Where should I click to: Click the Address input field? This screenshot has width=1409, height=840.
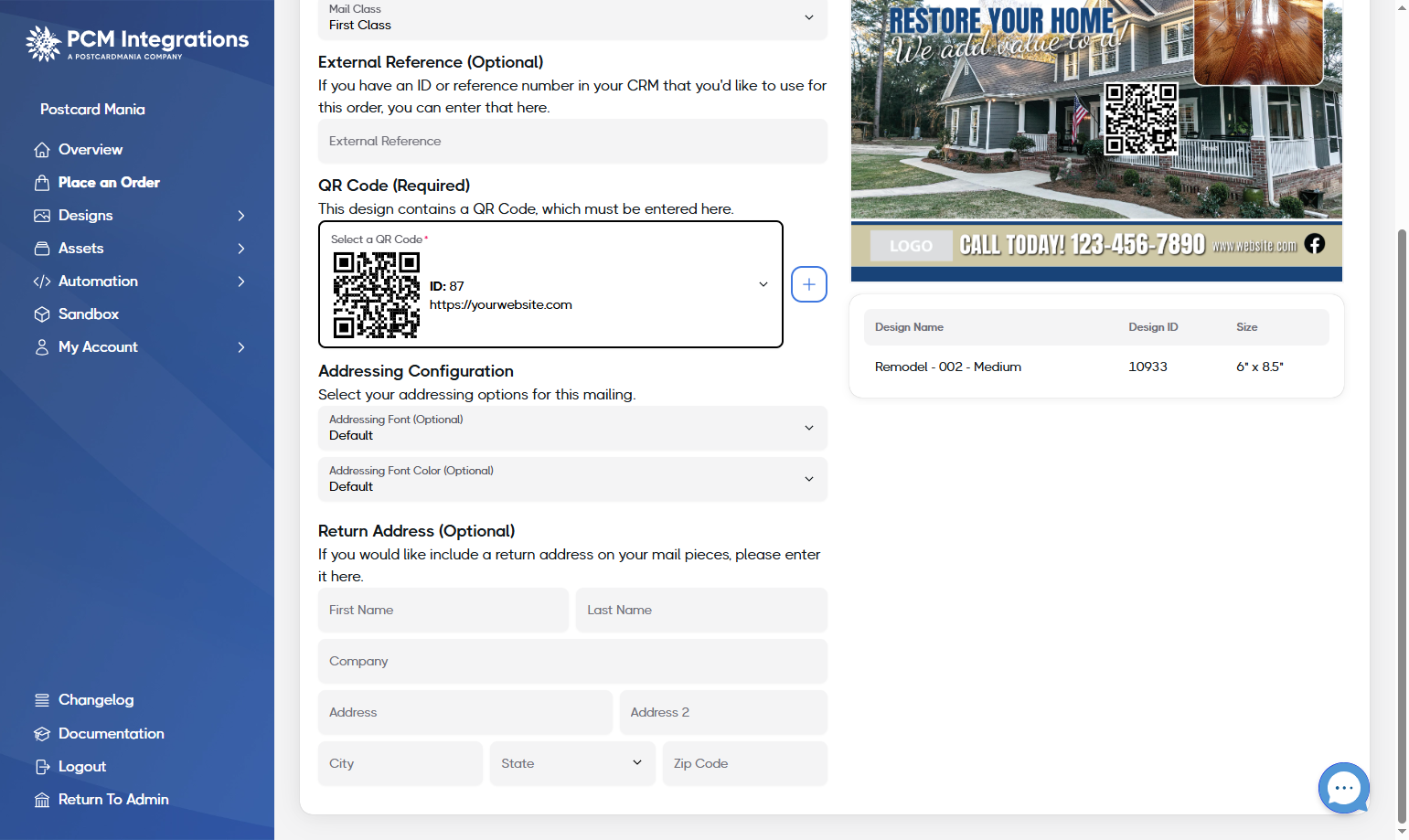(464, 712)
